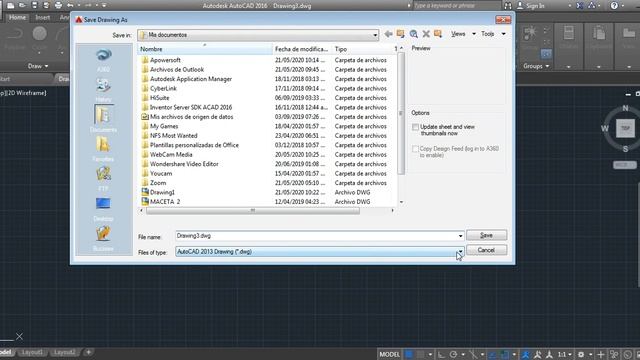Open the A360 location in places sidebar
Screen dimensions: 640x360
103,60
